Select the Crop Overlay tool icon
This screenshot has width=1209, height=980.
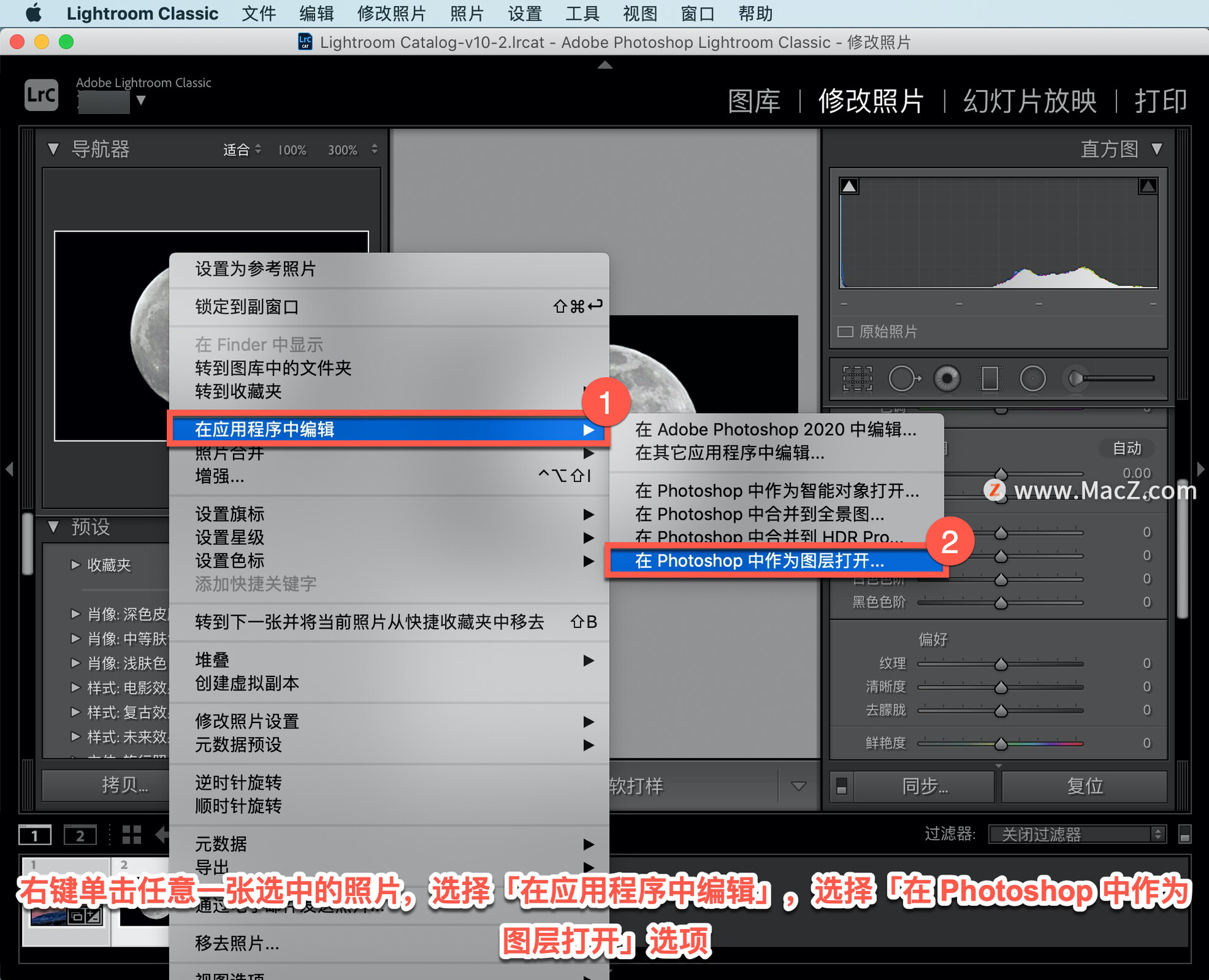coord(858,379)
